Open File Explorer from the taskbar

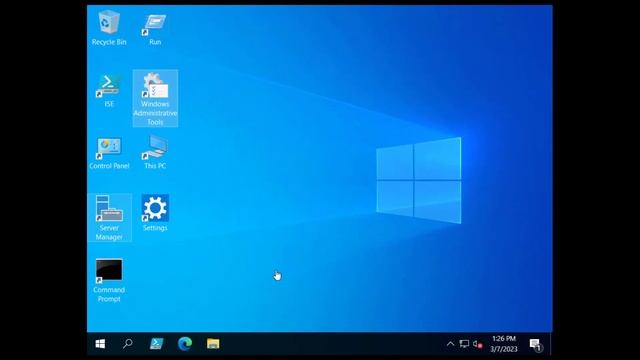pos(213,344)
